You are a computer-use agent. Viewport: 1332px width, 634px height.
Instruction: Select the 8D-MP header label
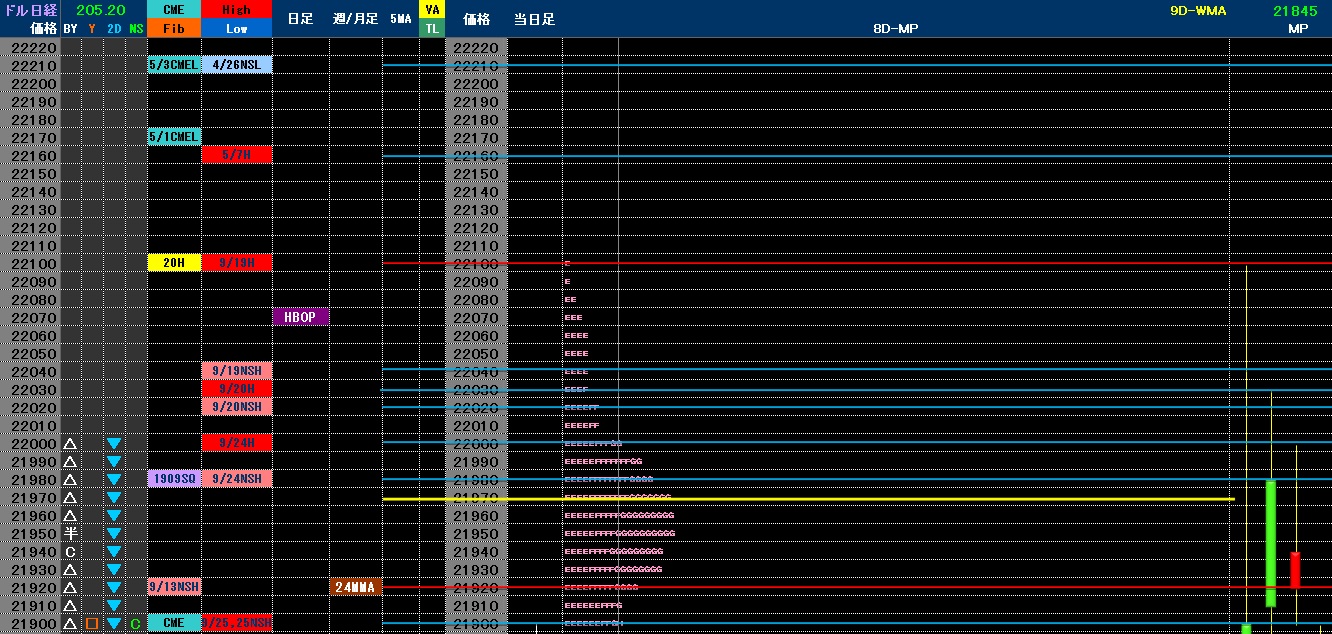895,29
